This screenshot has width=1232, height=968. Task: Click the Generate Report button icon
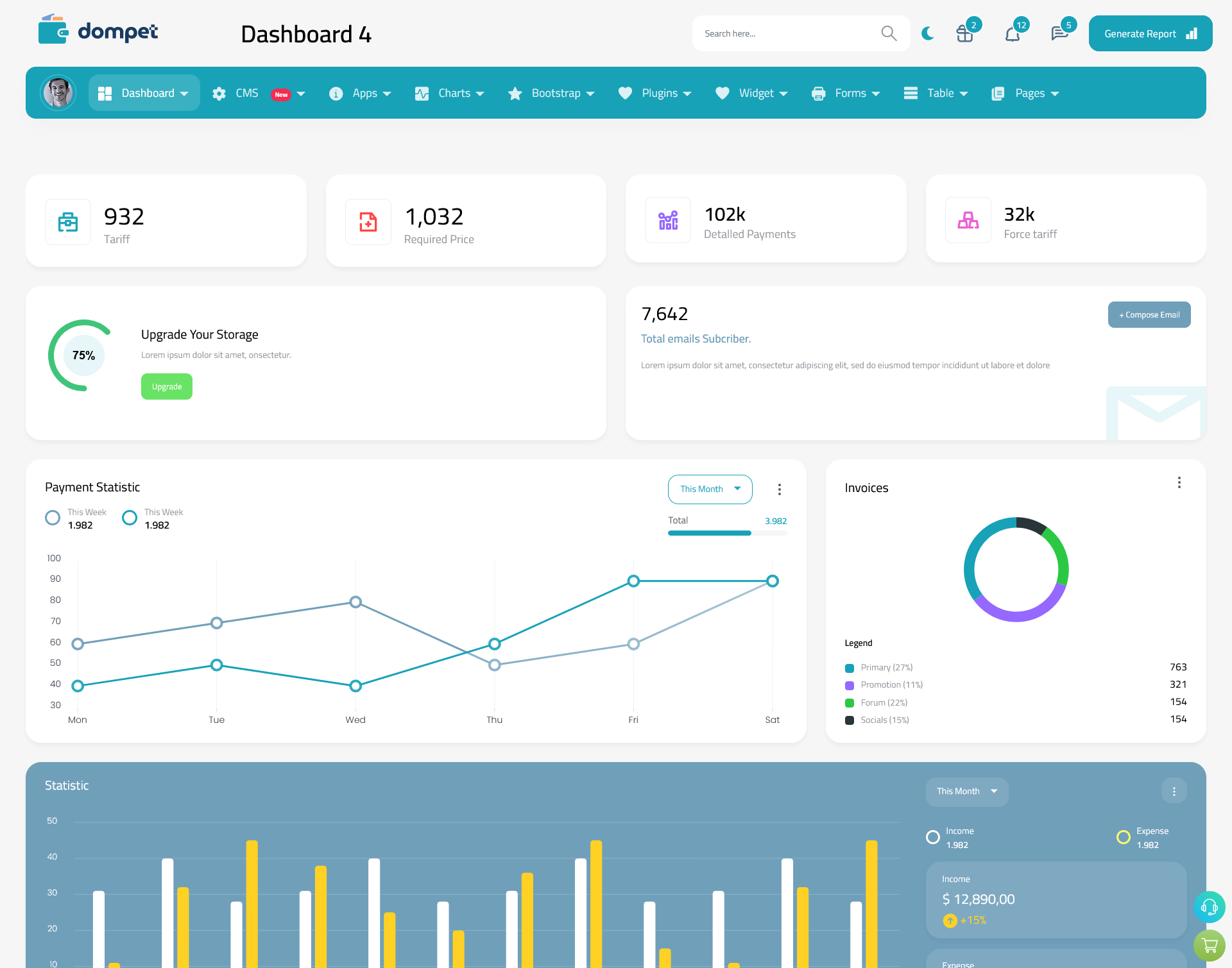pos(1192,33)
